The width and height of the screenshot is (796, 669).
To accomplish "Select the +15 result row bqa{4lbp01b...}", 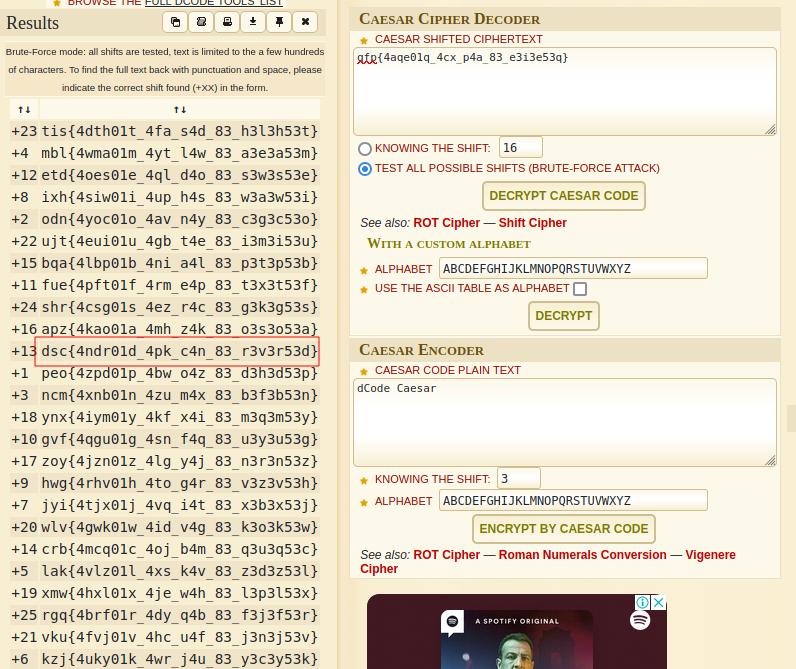I will tap(164, 263).
